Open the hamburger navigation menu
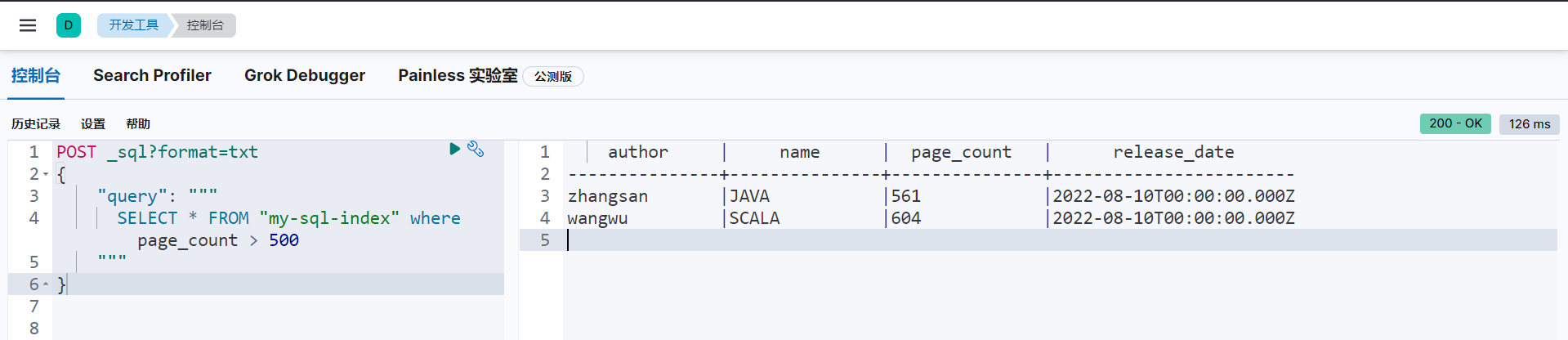1568x340 pixels. [x=28, y=25]
